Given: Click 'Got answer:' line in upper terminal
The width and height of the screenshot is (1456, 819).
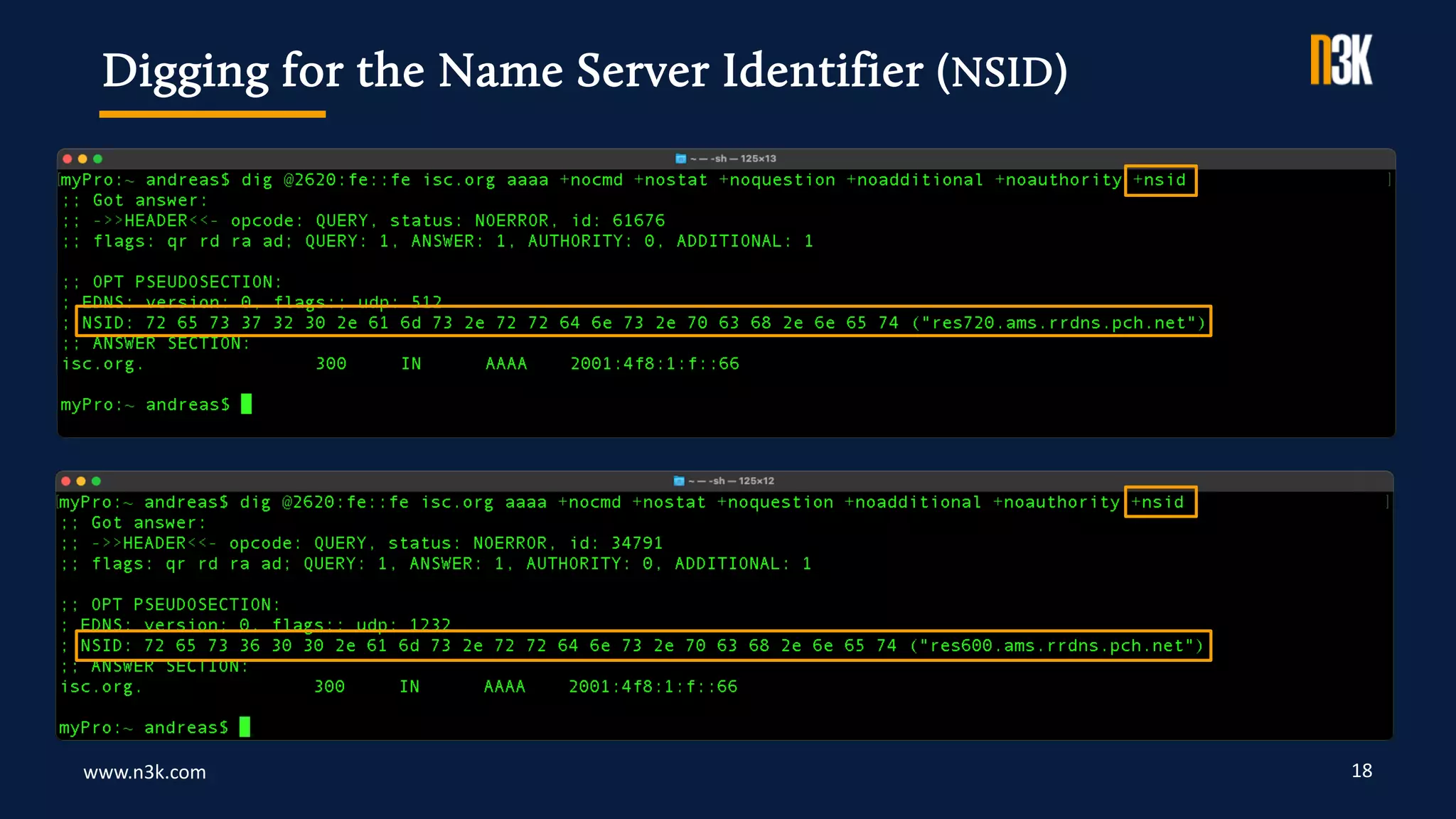Looking at the screenshot, I should click(134, 200).
